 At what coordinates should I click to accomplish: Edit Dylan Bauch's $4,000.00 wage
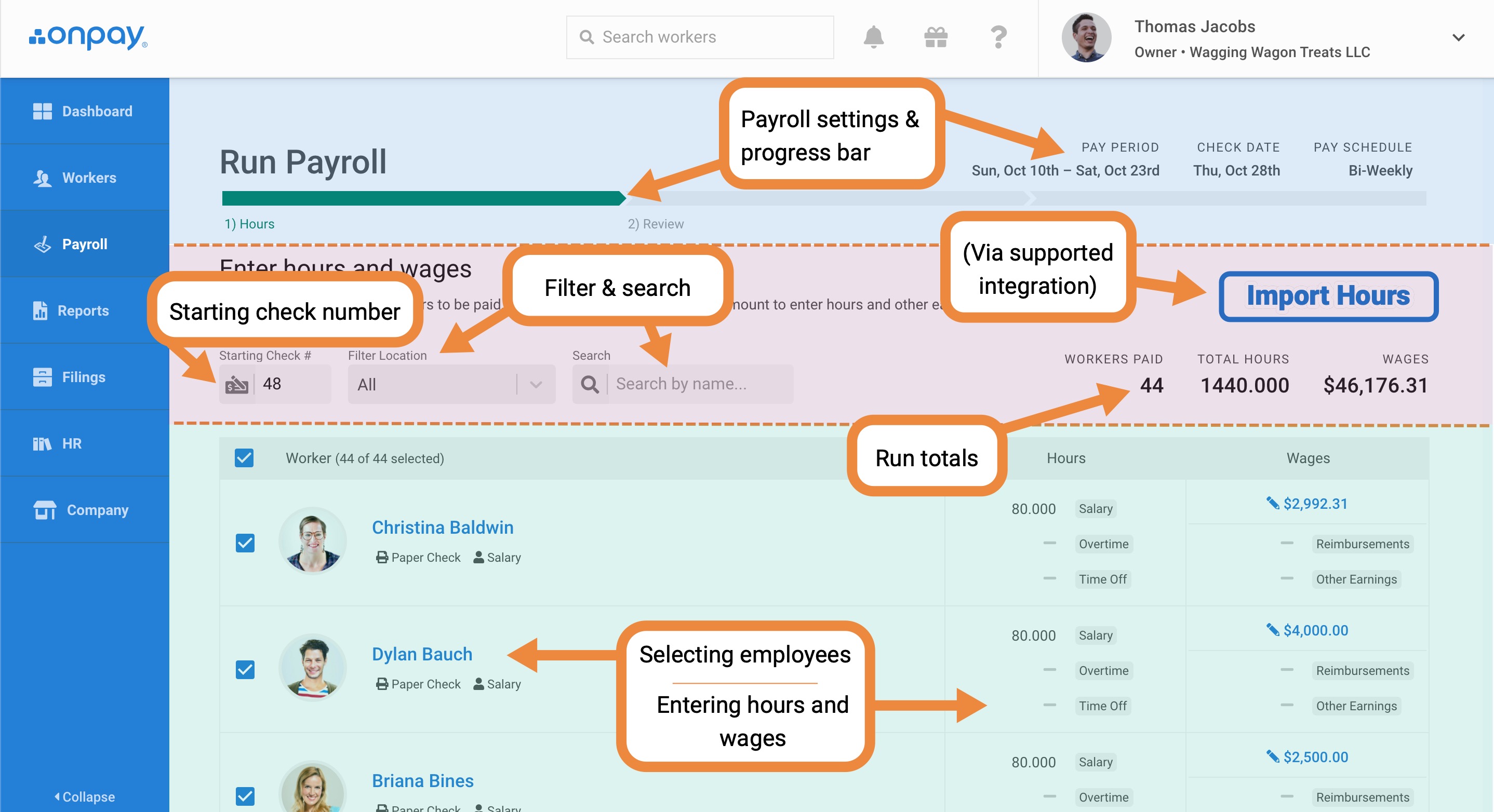[1307, 630]
